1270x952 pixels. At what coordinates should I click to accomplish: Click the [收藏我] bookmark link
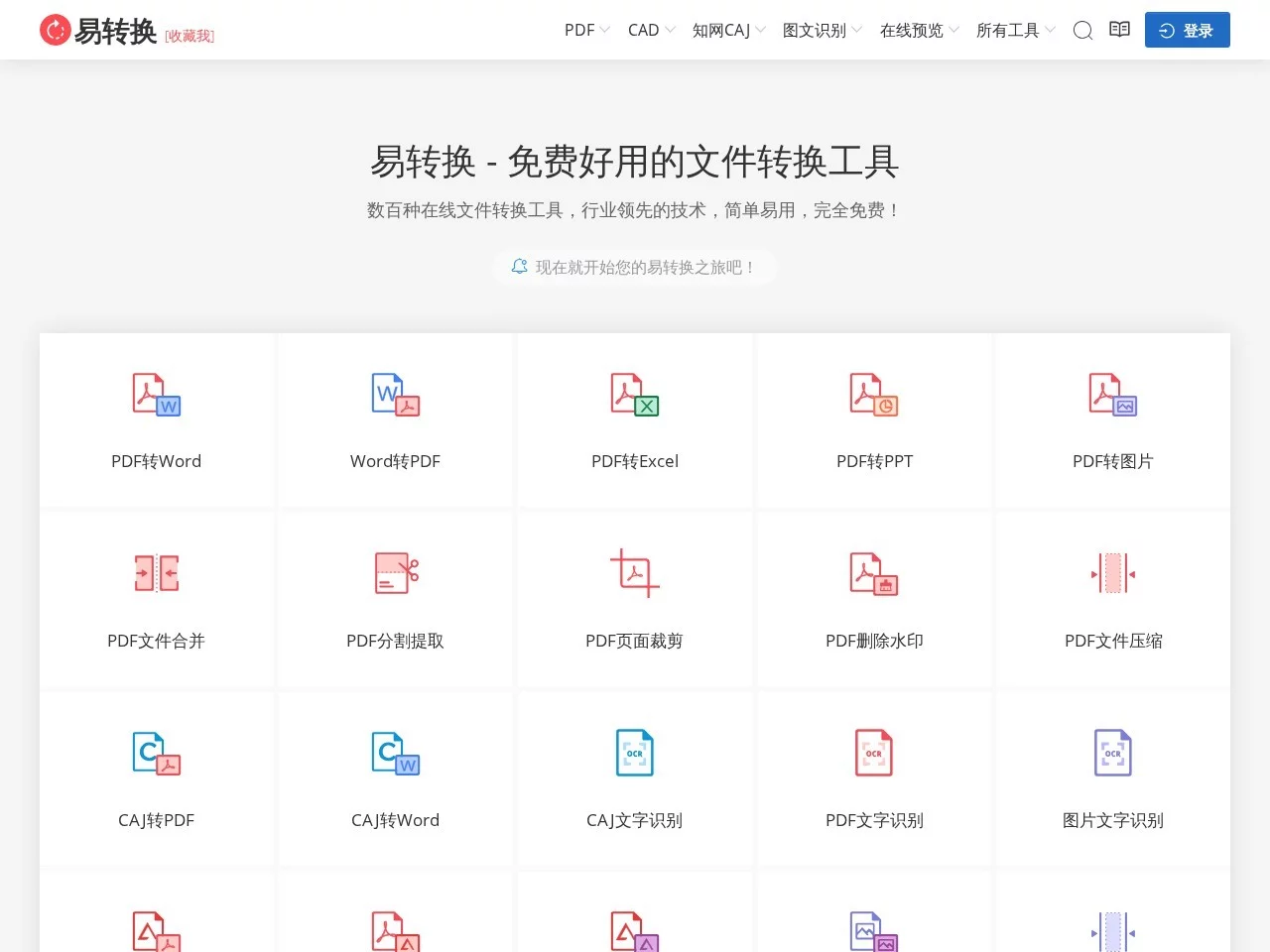(x=189, y=36)
